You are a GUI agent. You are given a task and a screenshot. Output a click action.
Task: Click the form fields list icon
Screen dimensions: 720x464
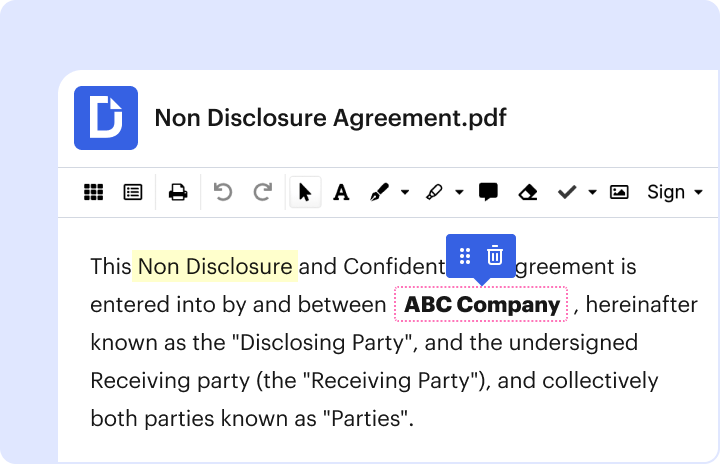tap(132, 192)
